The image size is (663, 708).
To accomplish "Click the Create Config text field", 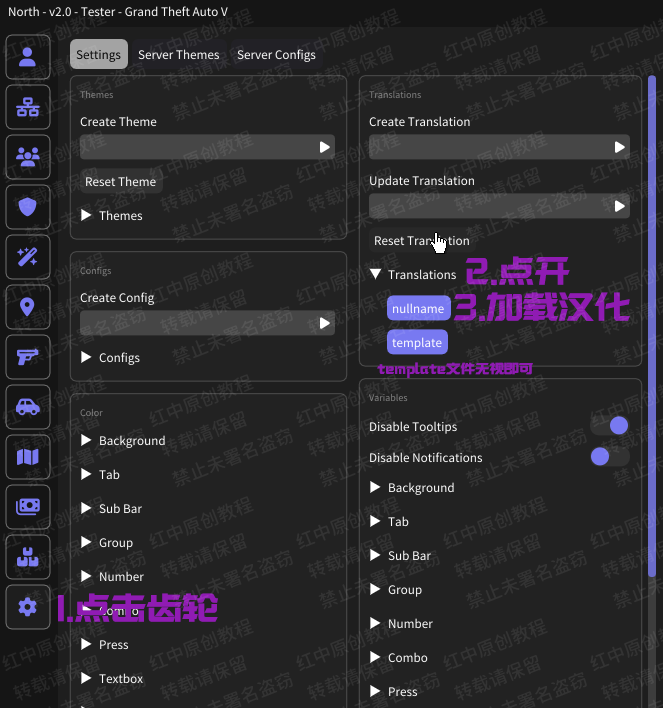I will tap(197, 323).
